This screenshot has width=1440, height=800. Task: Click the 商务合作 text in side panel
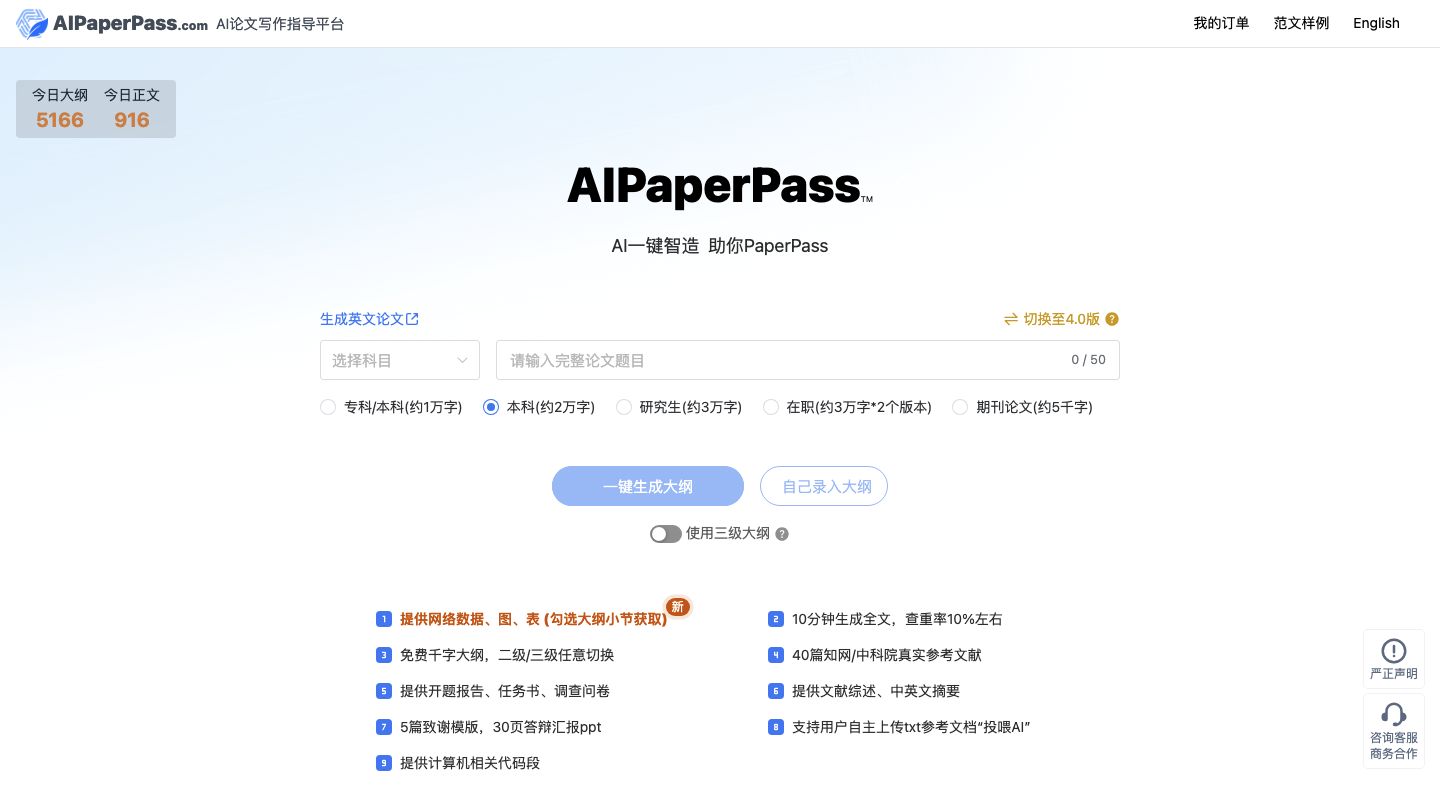[x=1393, y=754]
